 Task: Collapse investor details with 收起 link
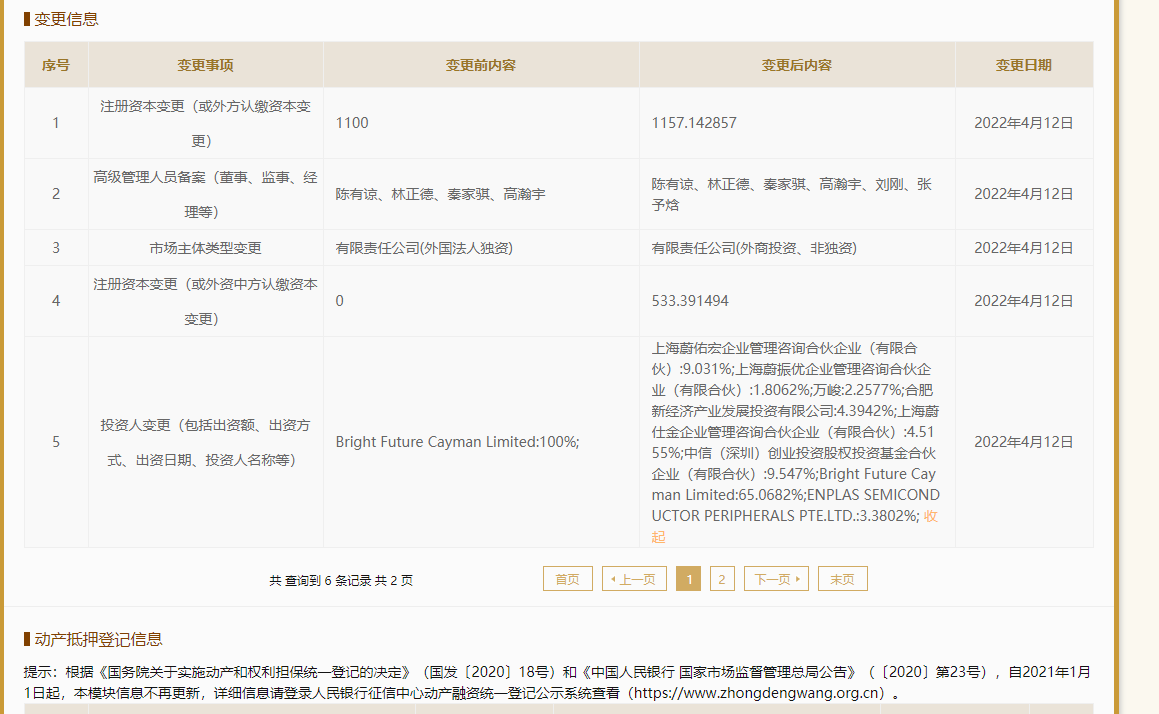(930, 516)
